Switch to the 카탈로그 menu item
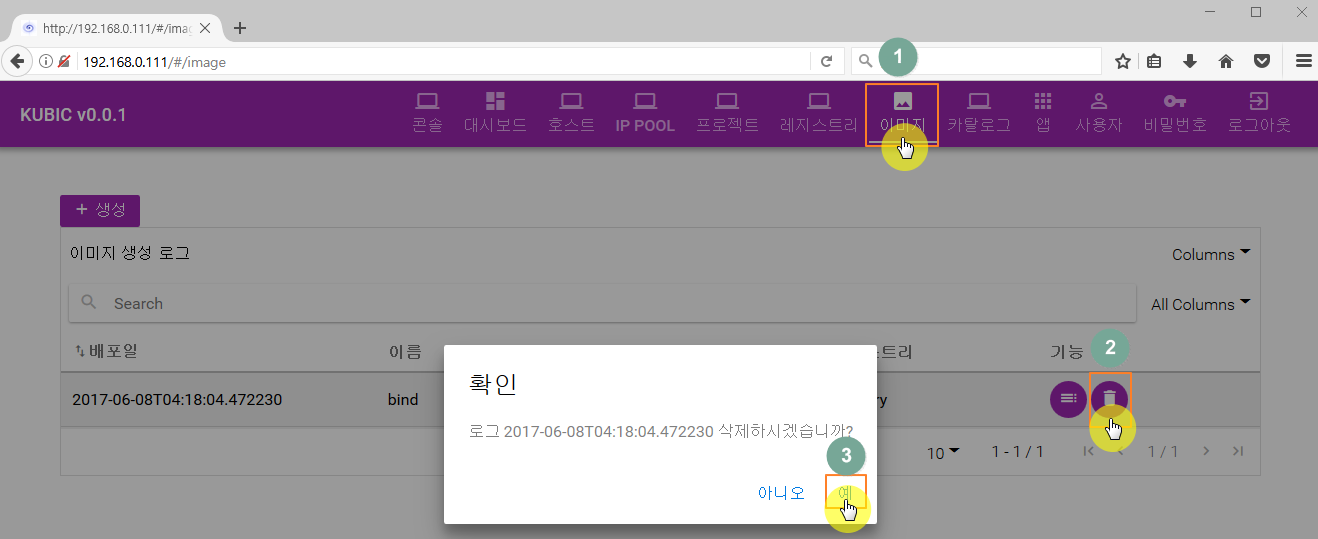1318x539 pixels. pyautogui.click(x=979, y=113)
